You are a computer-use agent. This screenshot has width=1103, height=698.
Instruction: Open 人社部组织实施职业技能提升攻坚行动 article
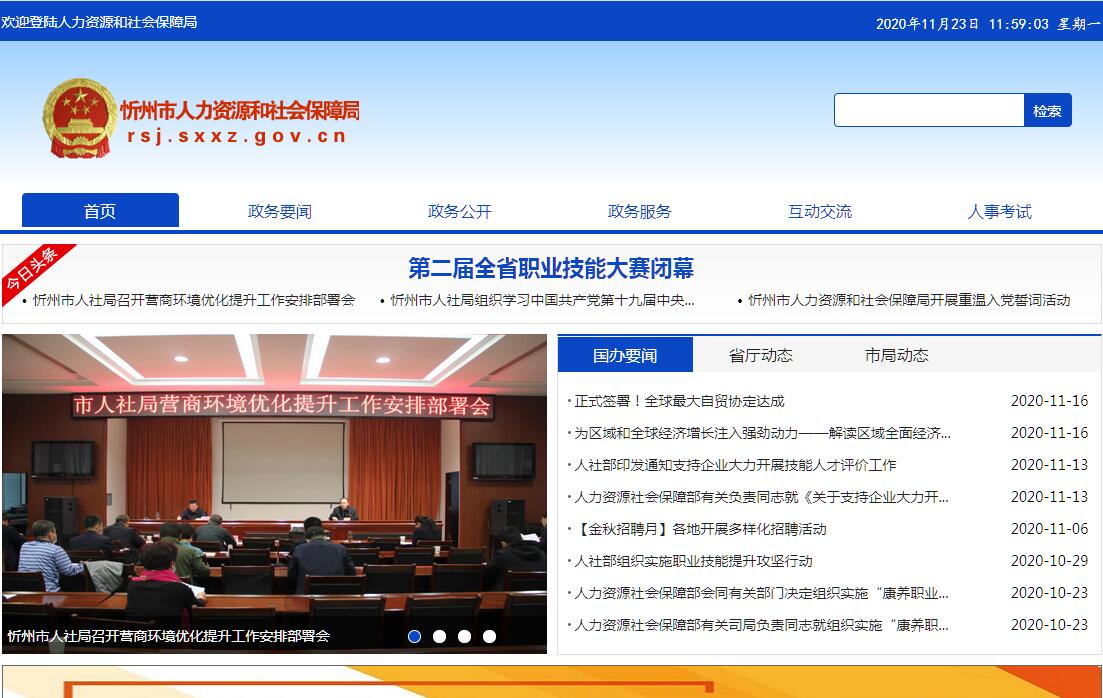[693, 561]
